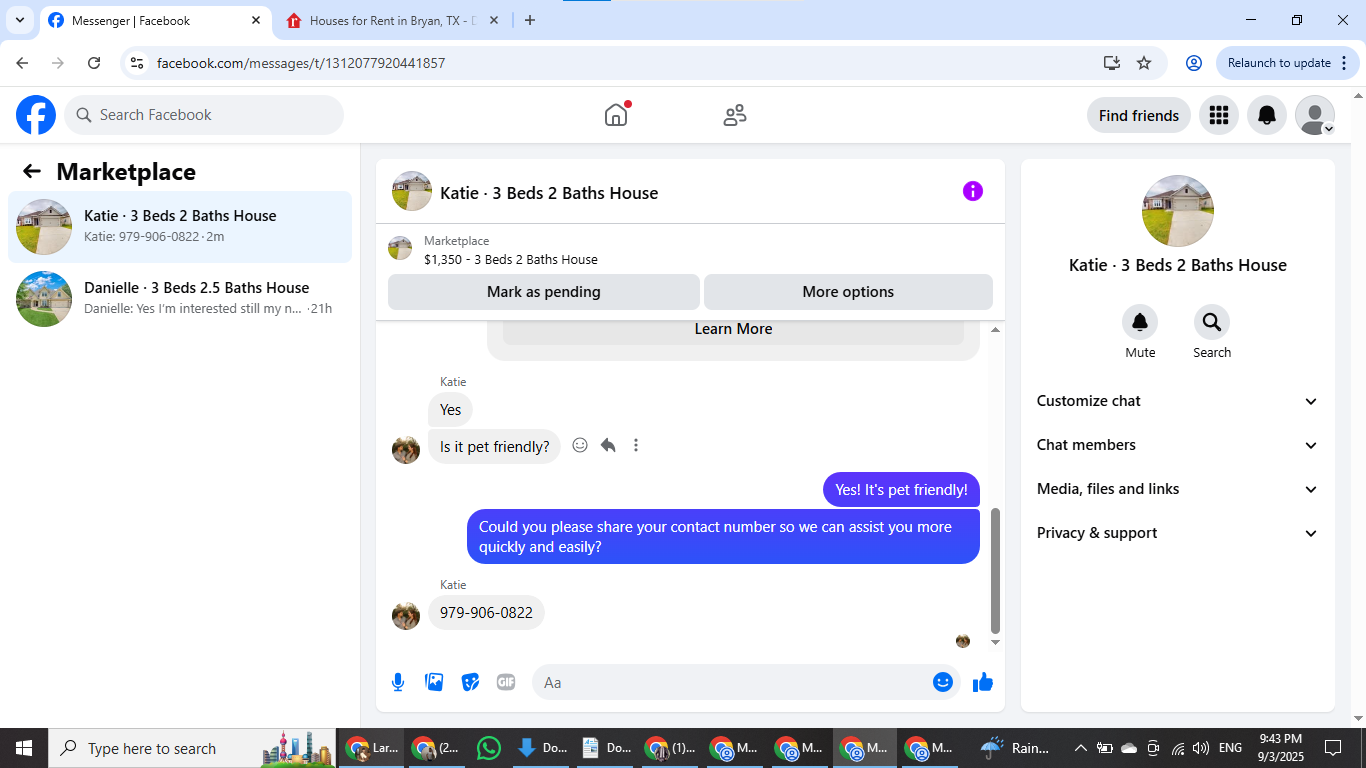Screen dimensions: 1366x768
Task: Reload the page in Chrome
Action: pyautogui.click(x=94, y=63)
